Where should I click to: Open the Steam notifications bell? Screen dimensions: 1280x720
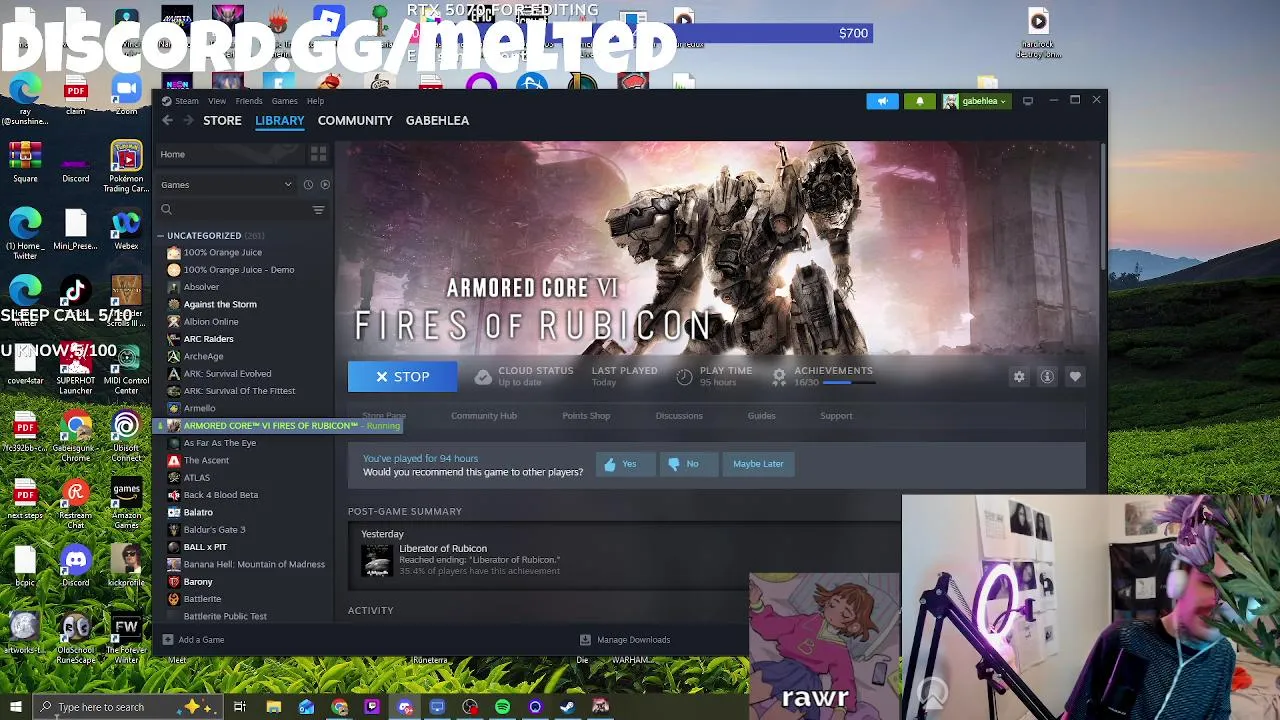tap(920, 101)
